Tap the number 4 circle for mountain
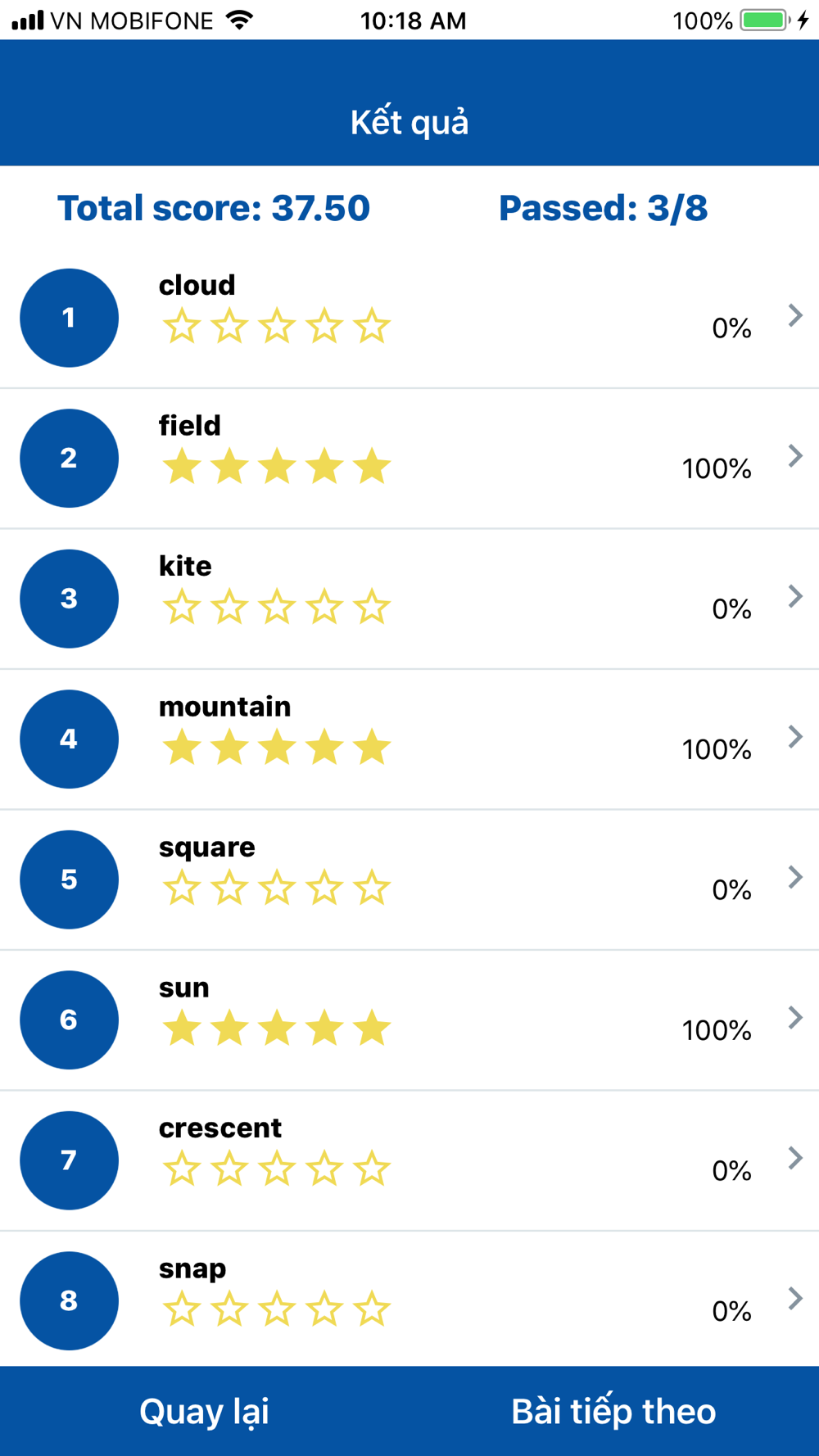819x1456 pixels. tap(69, 739)
